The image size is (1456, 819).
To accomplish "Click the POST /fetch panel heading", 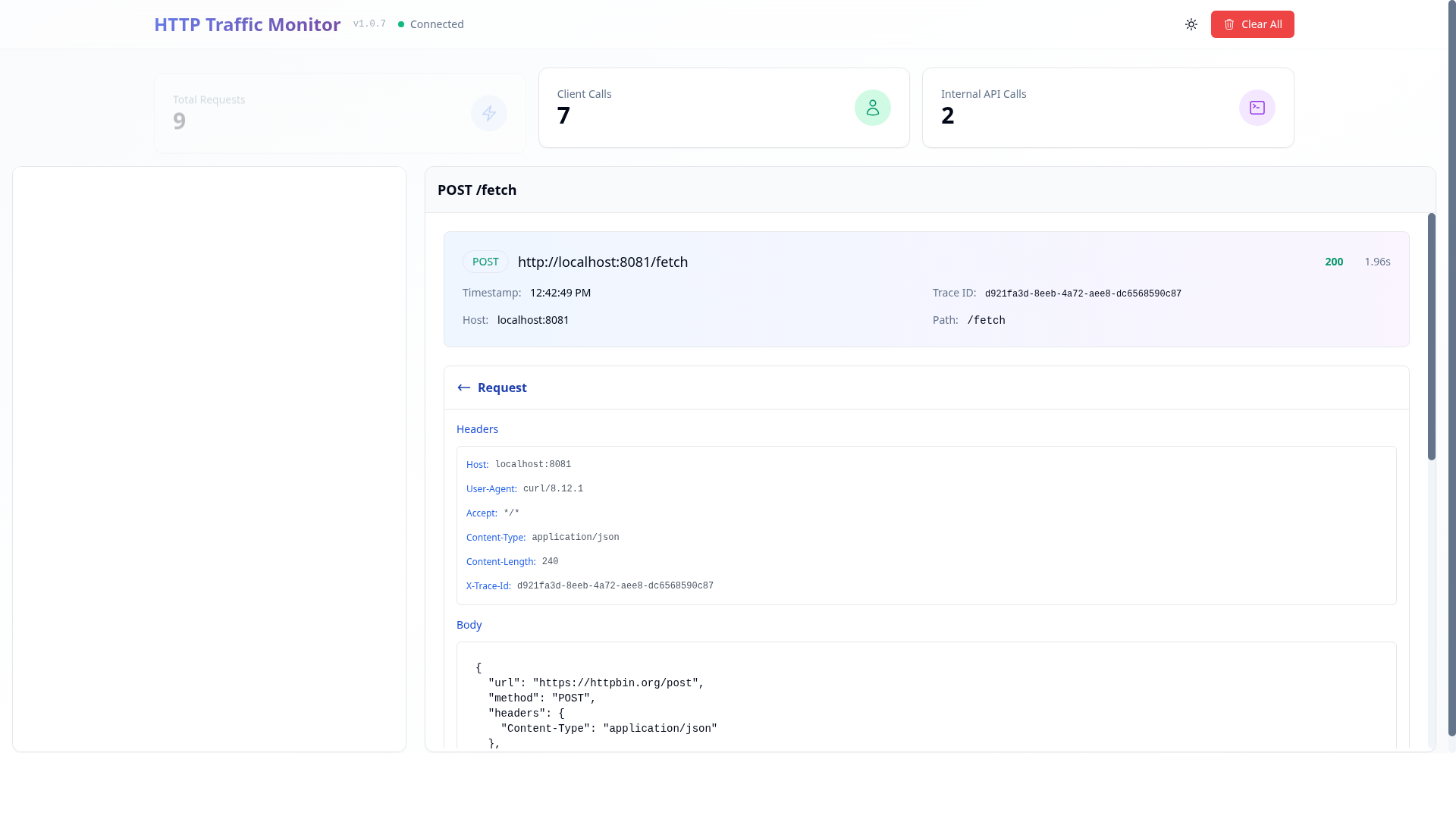I will [x=477, y=190].
